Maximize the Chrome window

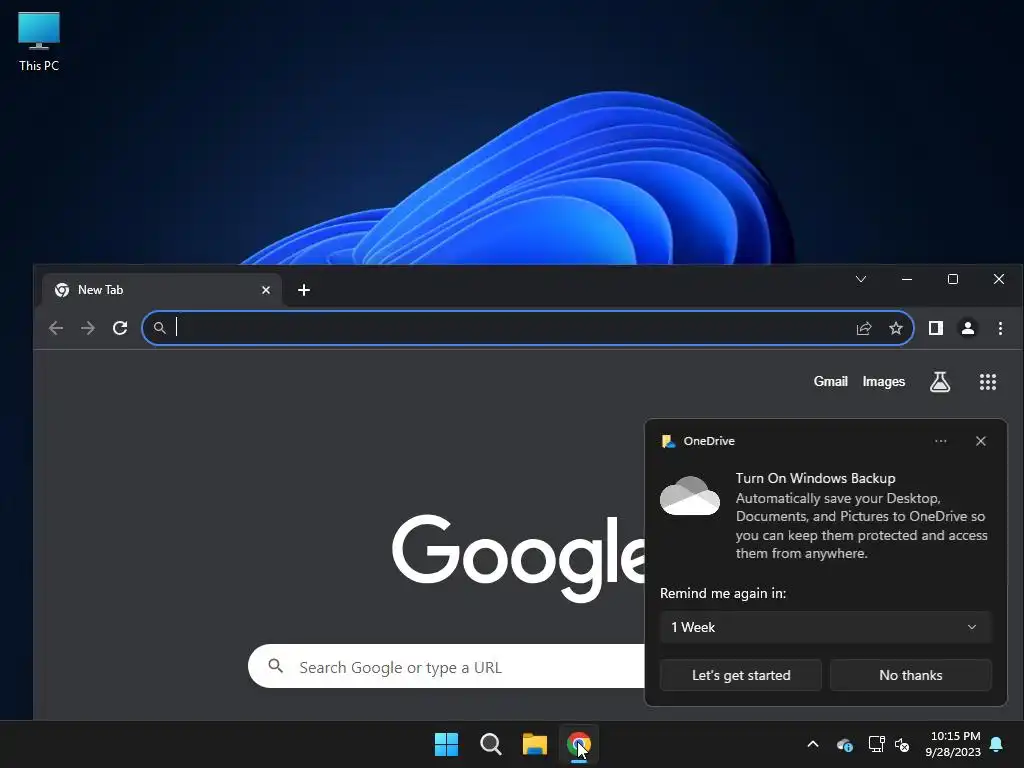point(953,280)
